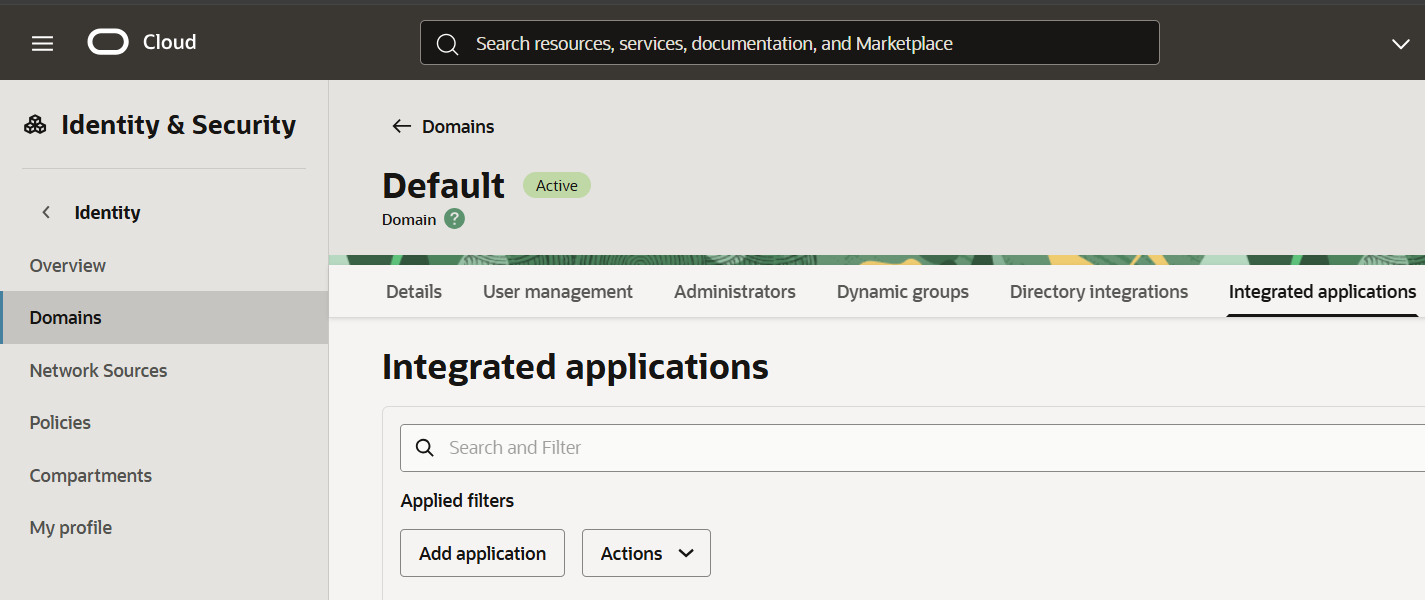Click the back chevron beside Identity
The width and height of the screenshot is (1425, 600).
pyautogui.click(x=46, y=212)
